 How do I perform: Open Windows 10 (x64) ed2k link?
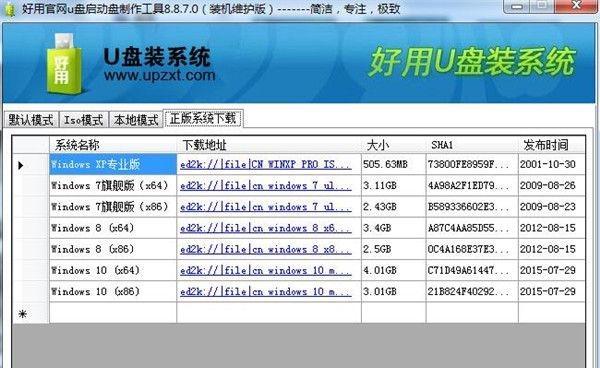coord(266,270)
